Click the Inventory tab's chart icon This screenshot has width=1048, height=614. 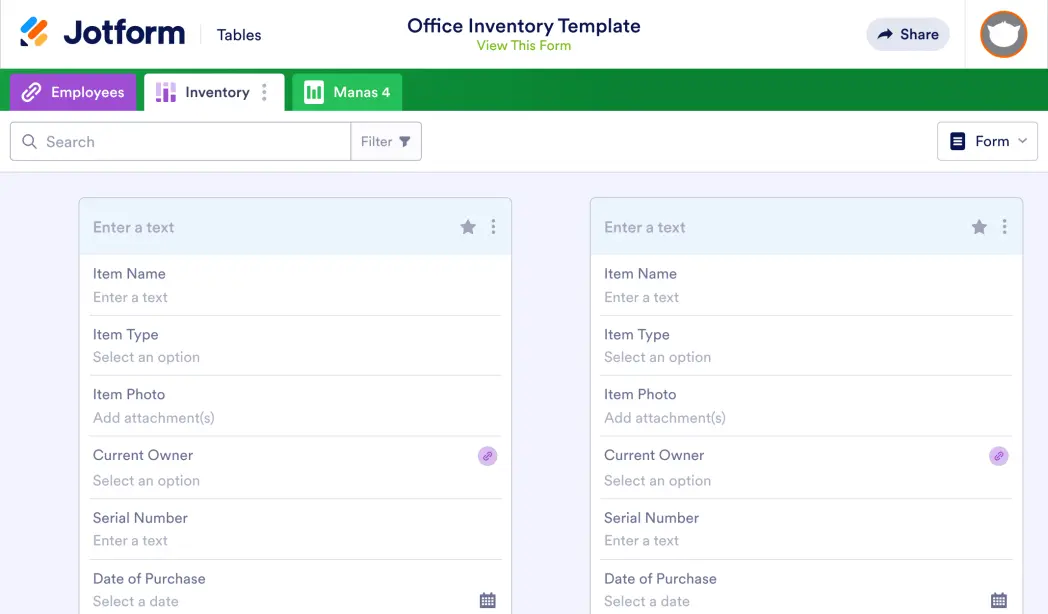point(165,91)
